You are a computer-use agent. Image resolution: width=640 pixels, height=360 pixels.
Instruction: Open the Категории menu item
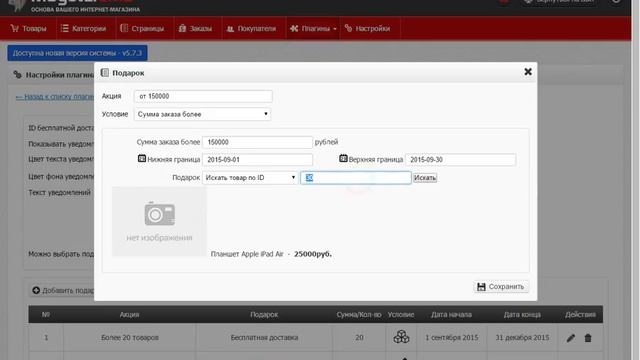(x=84, y=28)
